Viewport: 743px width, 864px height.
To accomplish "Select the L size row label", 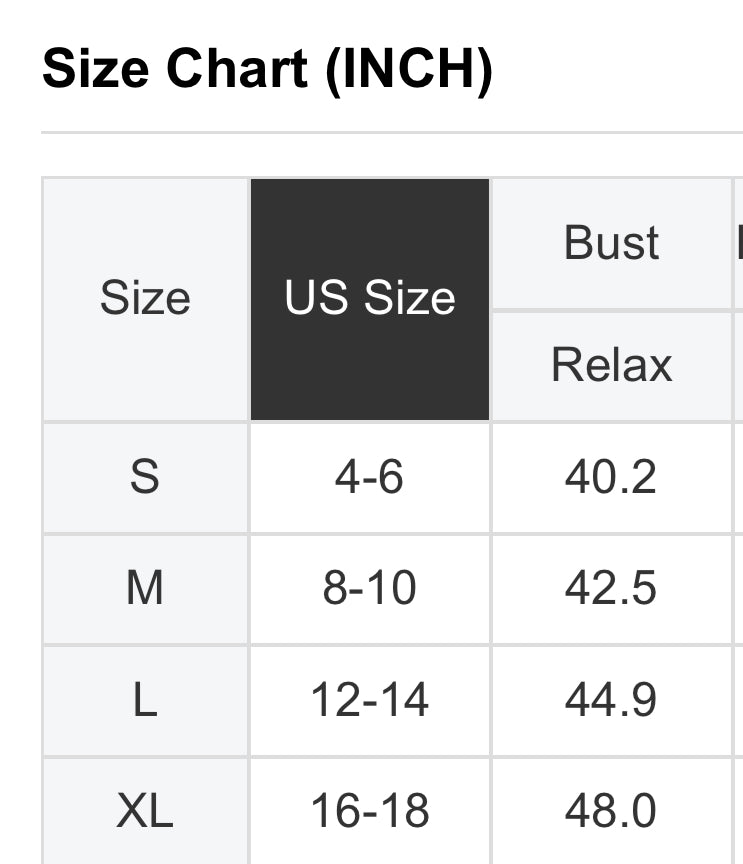I will (x=145, y=700).
